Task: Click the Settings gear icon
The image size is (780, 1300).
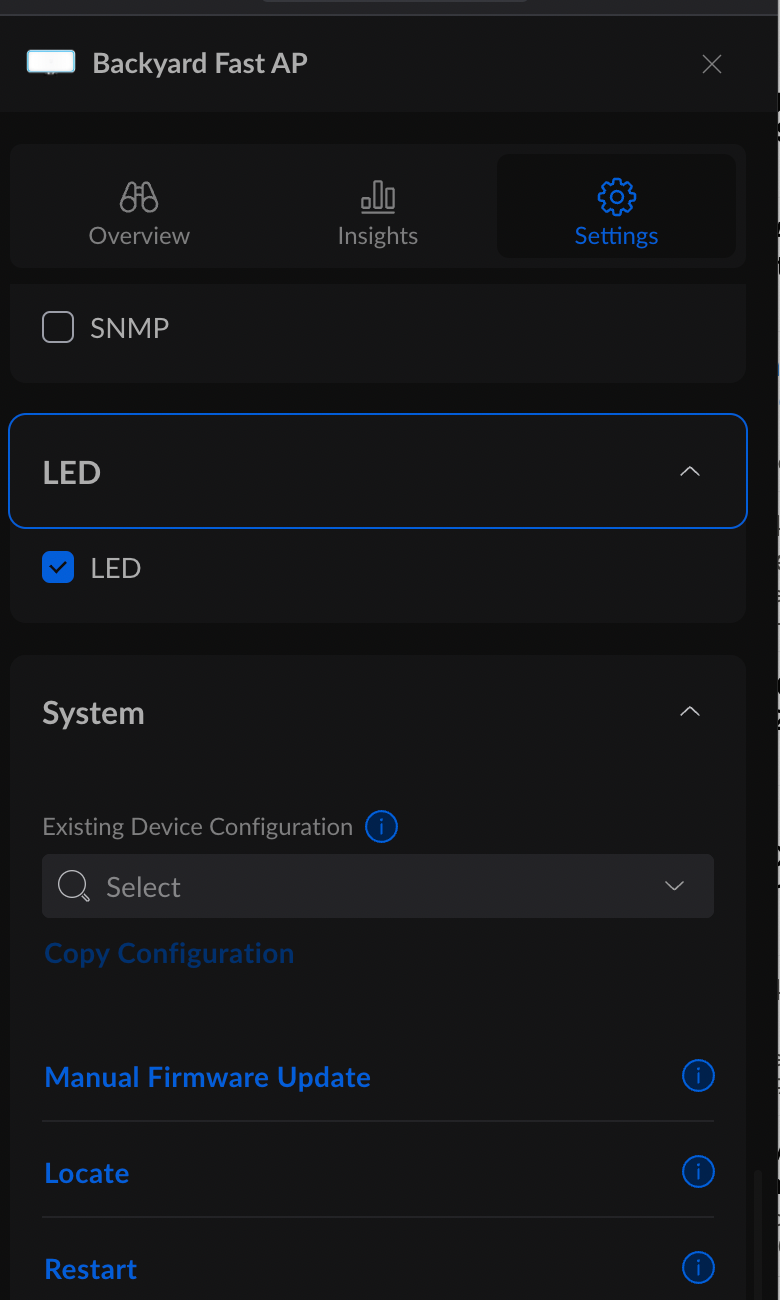Action: (617, 196)
